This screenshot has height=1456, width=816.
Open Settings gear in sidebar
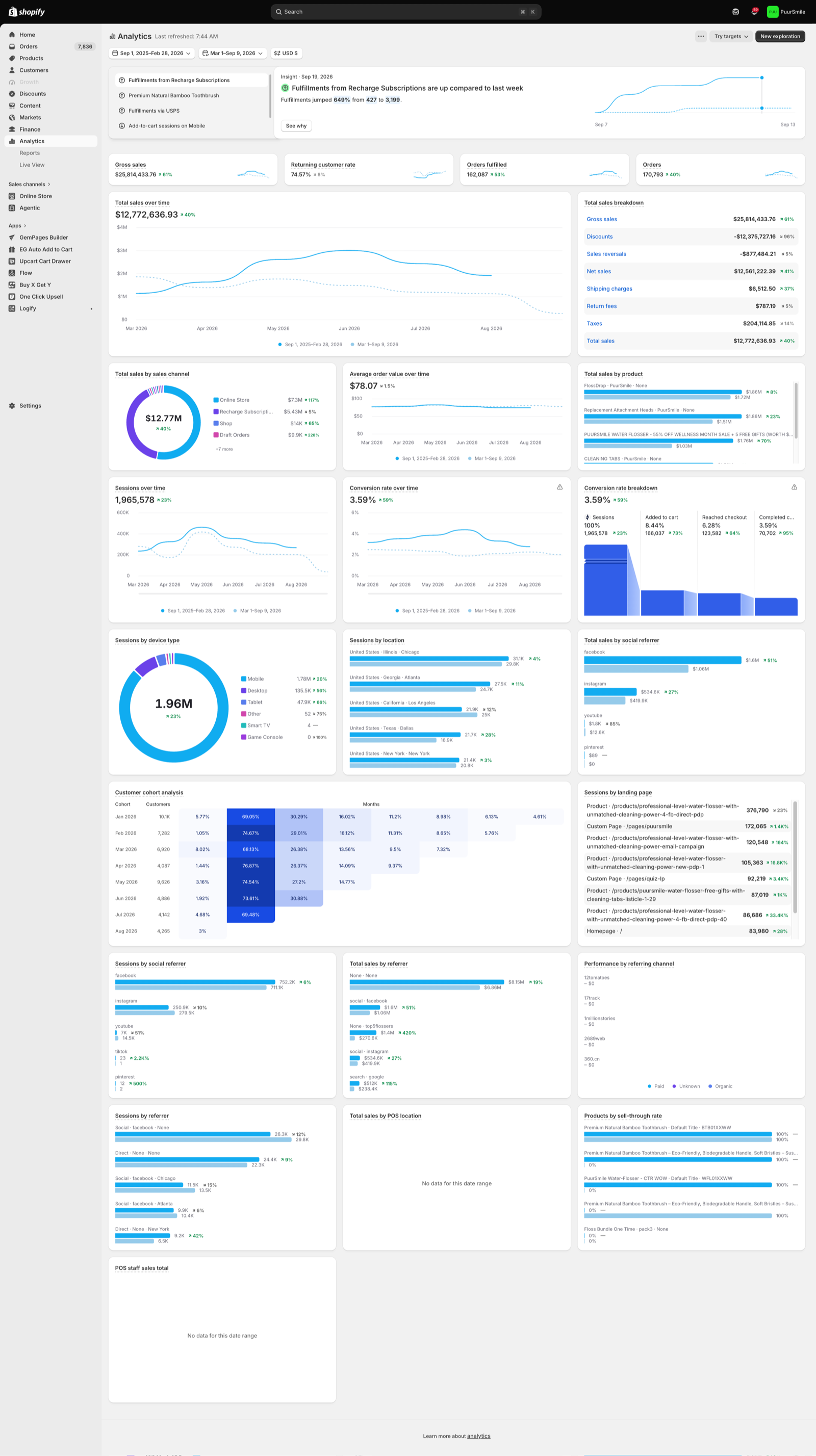coord(12,406)
